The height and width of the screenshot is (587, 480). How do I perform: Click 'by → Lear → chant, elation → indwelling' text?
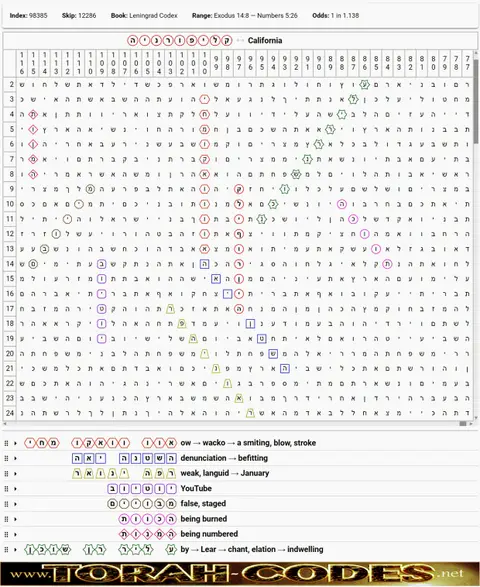pyautogui.click(x=252, y=550)
